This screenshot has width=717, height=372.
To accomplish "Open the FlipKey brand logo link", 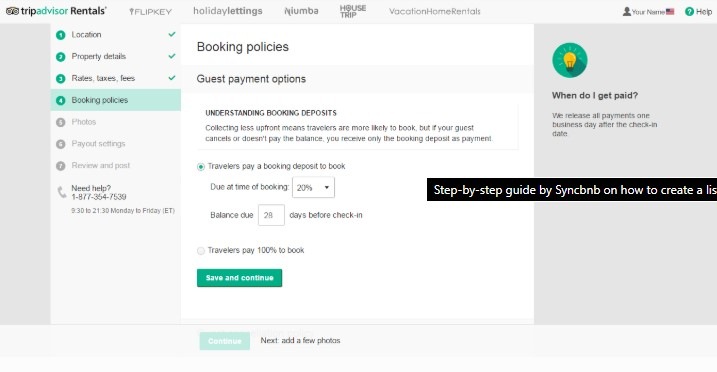I will [150, 11].
